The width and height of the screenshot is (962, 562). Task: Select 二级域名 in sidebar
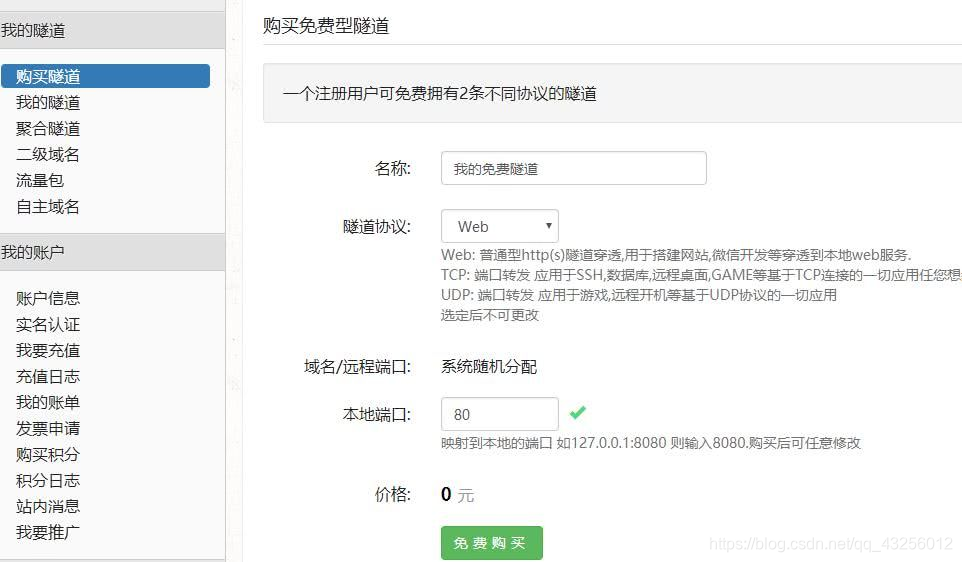(48, 155)
